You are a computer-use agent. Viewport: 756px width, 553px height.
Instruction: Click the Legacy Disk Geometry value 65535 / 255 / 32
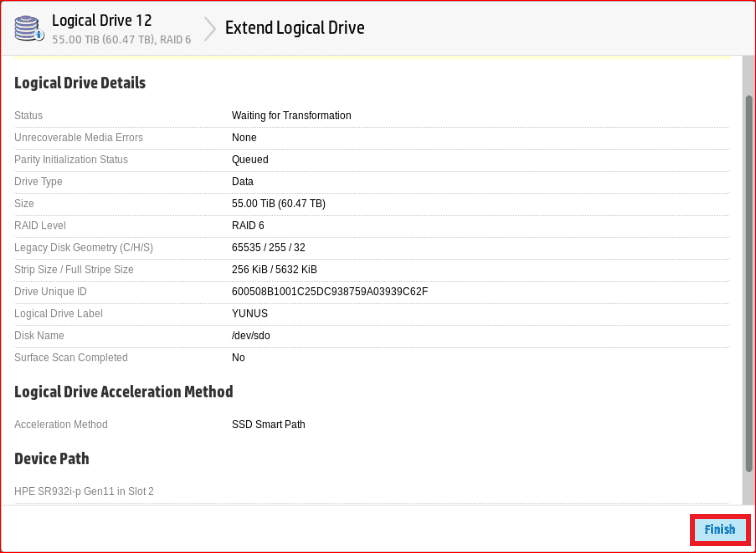click(x=268, y=248)
